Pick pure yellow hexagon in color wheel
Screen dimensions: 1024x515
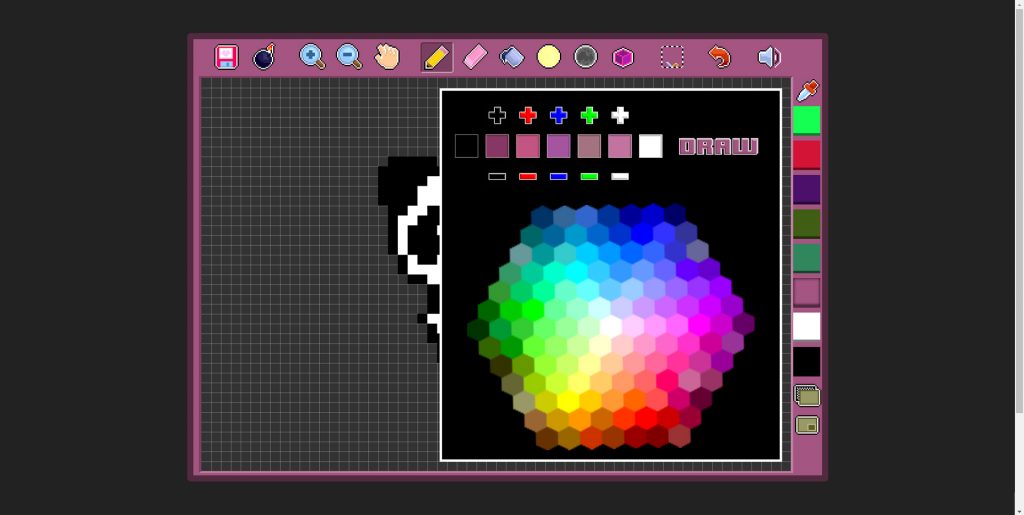pos(567,401)
